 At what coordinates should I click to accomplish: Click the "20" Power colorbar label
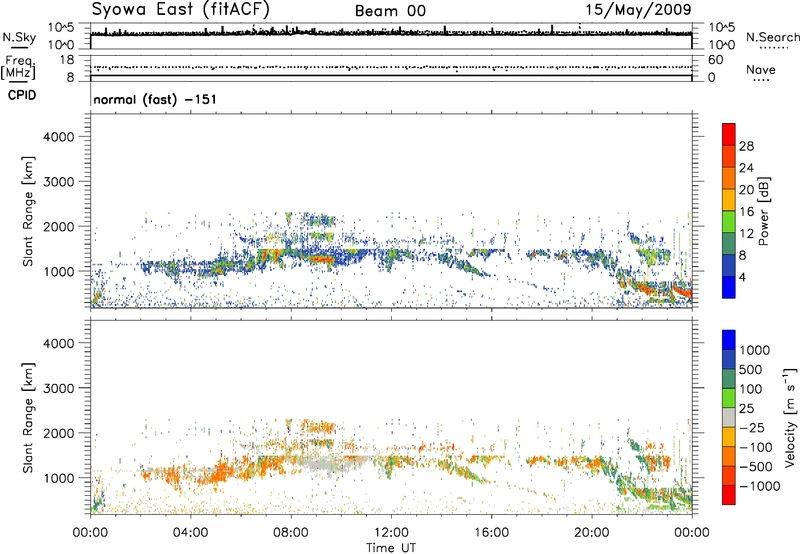pos(746,190)
